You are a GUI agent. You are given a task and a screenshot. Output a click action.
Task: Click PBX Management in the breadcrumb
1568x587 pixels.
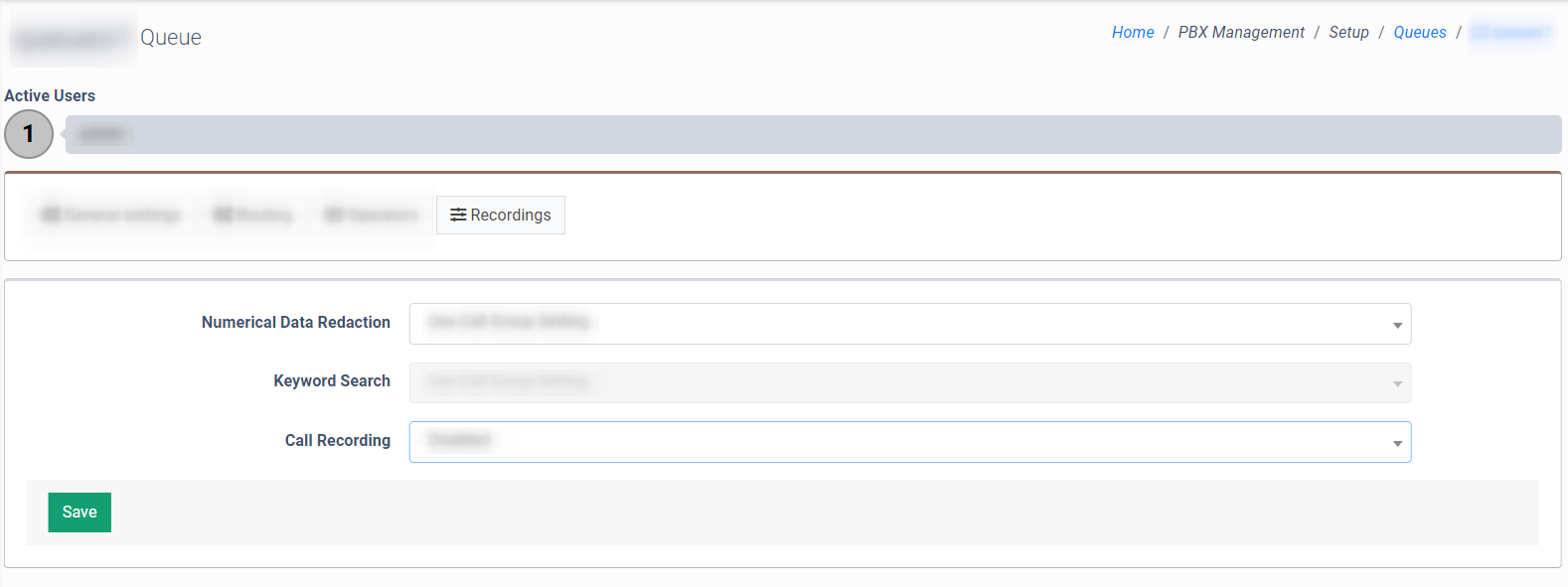click(1241, 33)
